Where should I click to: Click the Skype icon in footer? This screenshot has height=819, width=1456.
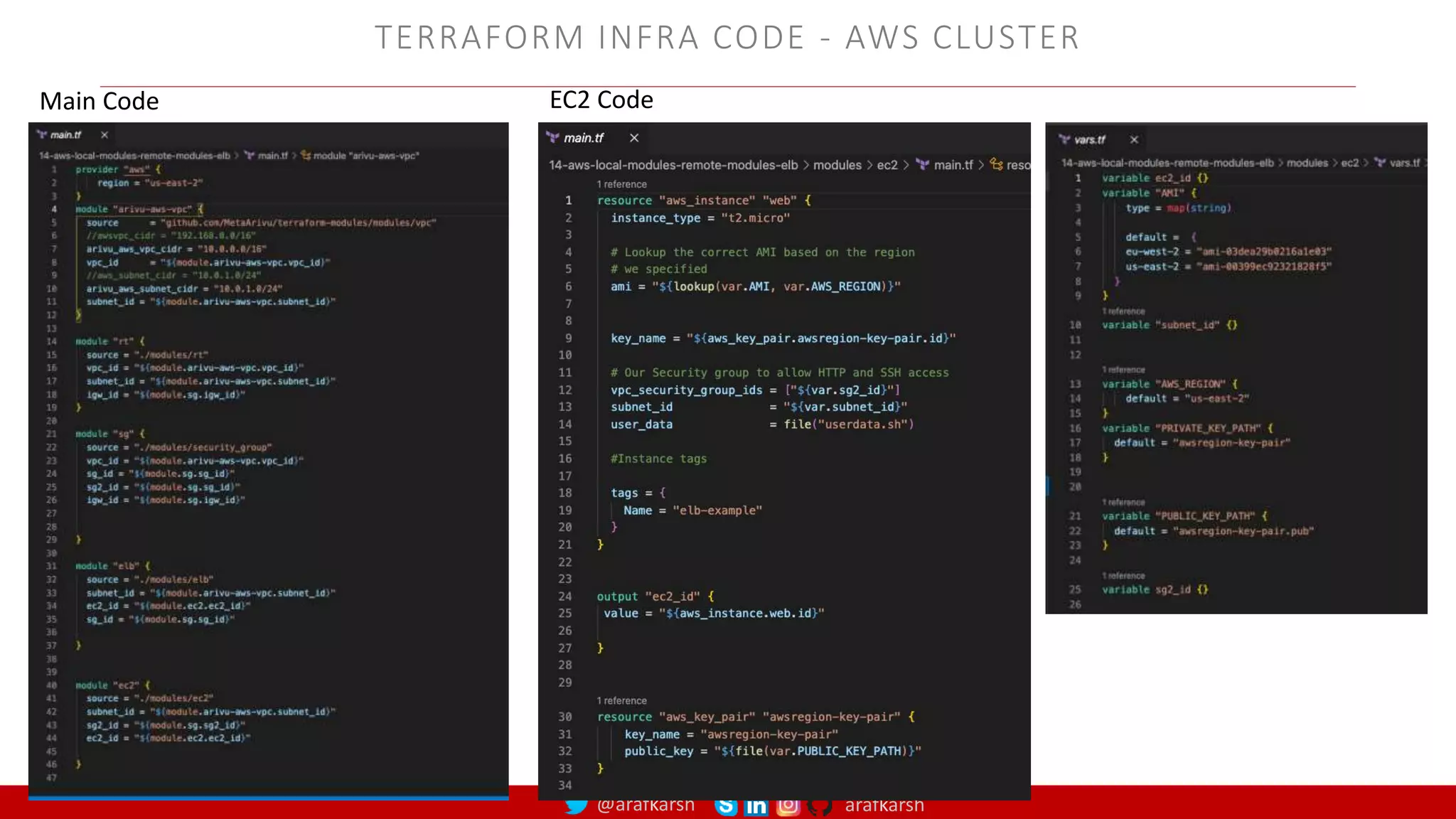pos(725,806)
